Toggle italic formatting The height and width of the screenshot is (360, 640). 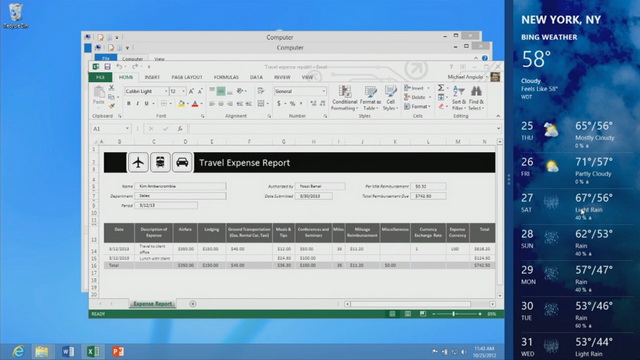click(x=138, y=104)
